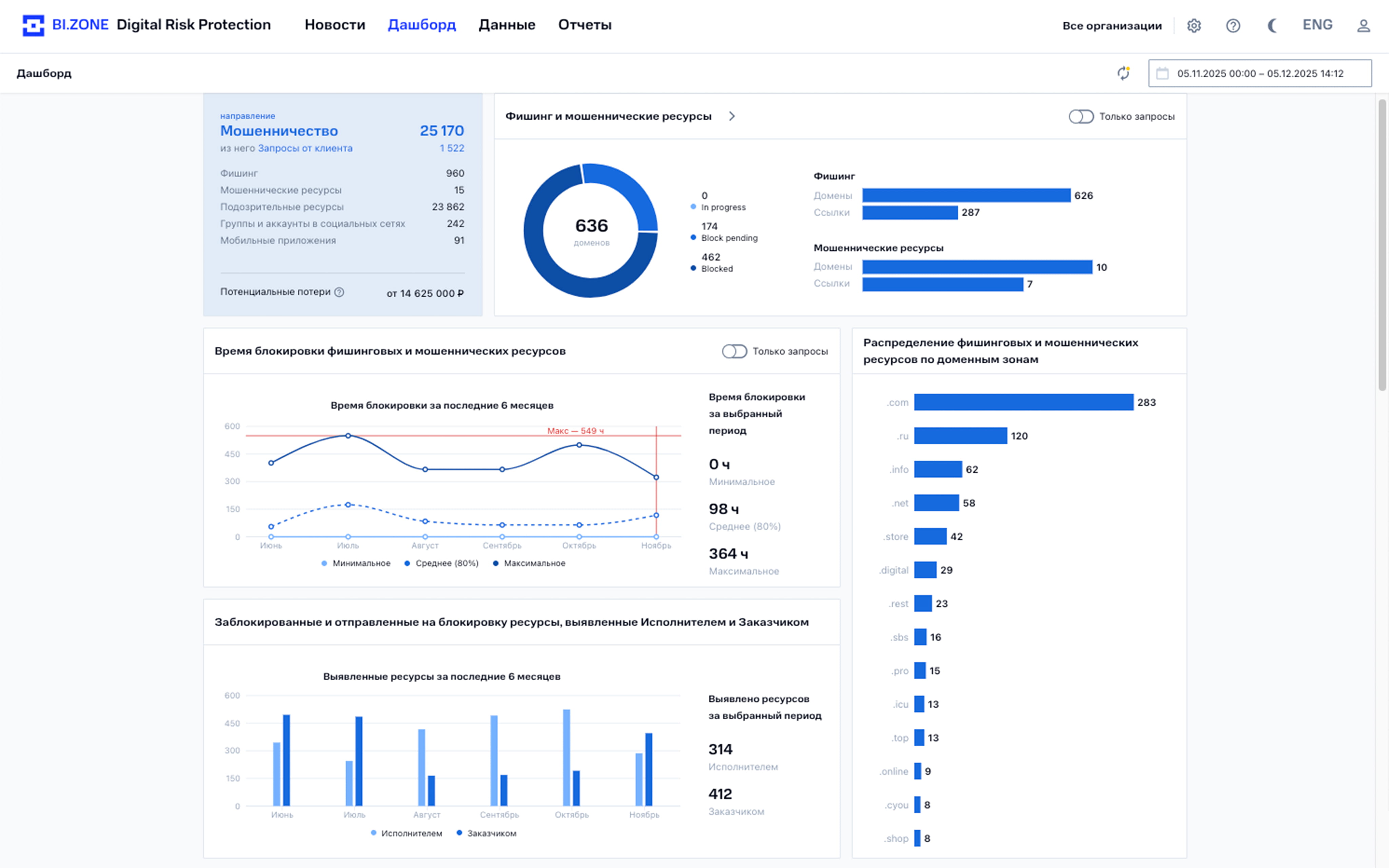Toggle Заказчиком legend series
The image size is (1389, 868).
[x=486, y=833]
